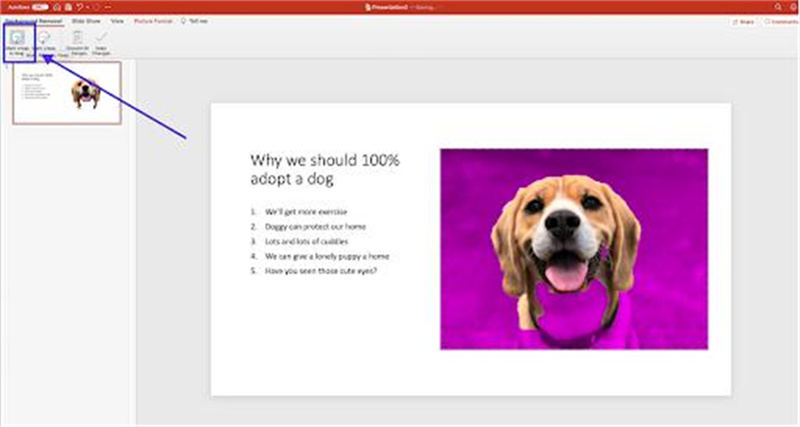Click 'Have you seen those cute eyes?' line
Viewport: 800px width, 427px height.
321,271
